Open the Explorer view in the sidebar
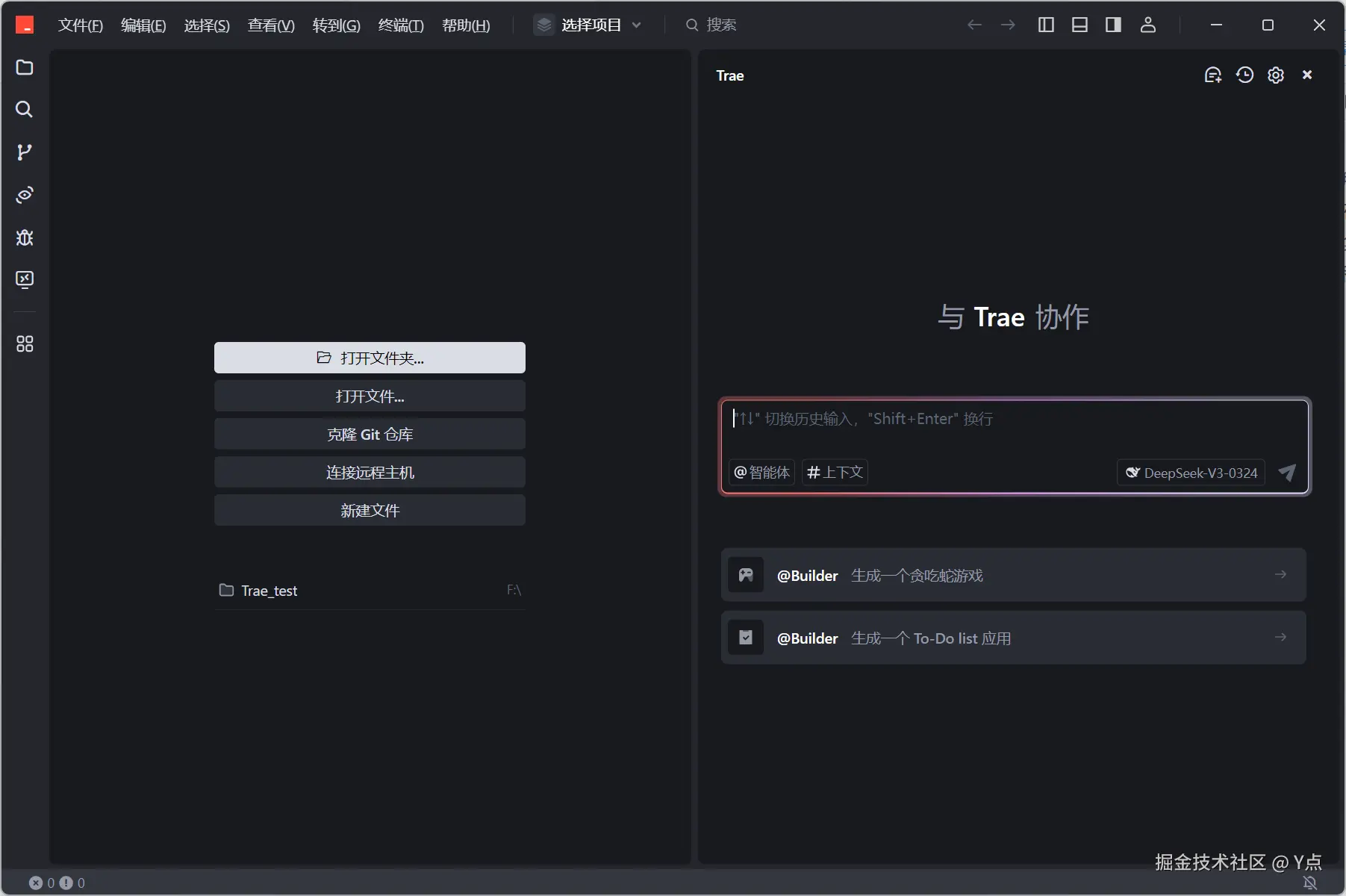 coord(25,67)
